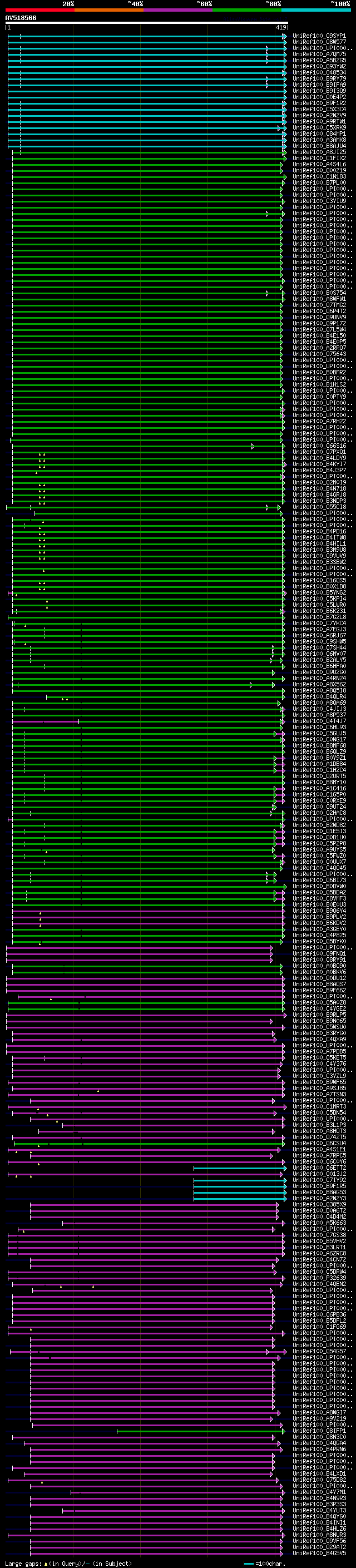
Task: Select the UniRef100_Q013J2 label
Action: [x=319, y=1174]
